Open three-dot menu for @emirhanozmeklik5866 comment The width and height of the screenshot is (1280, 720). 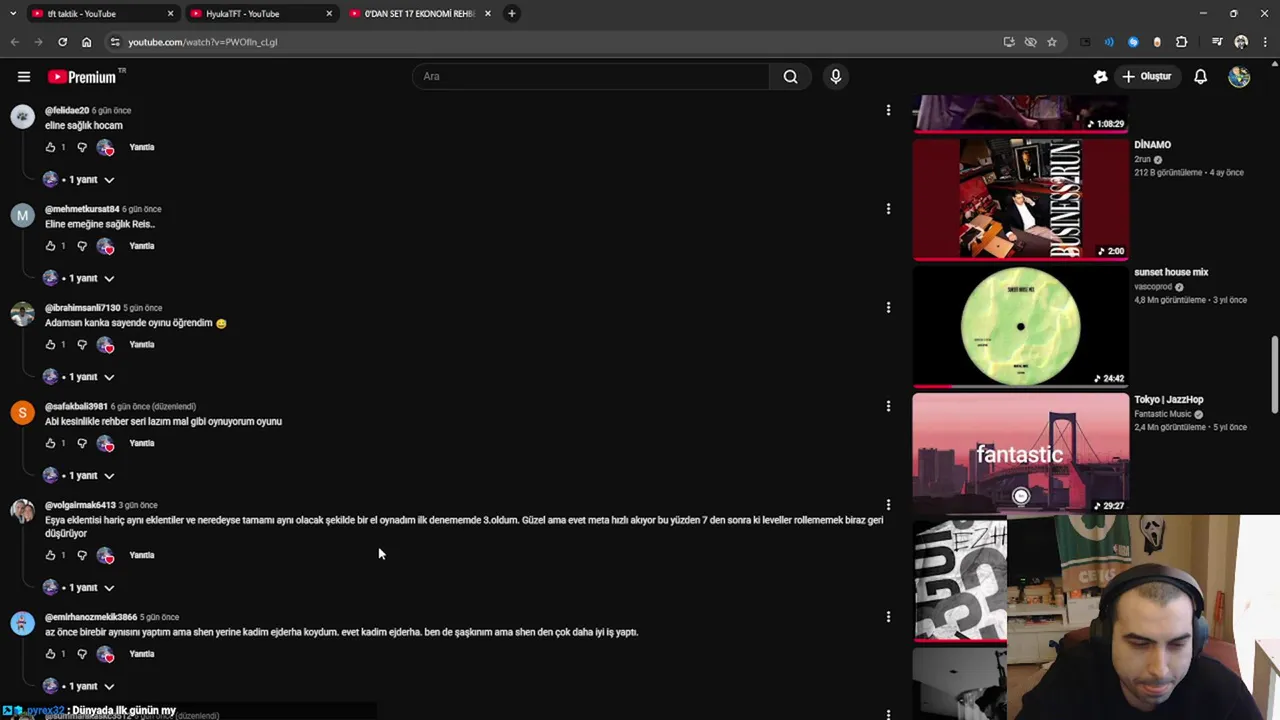[x=888, y=617]
